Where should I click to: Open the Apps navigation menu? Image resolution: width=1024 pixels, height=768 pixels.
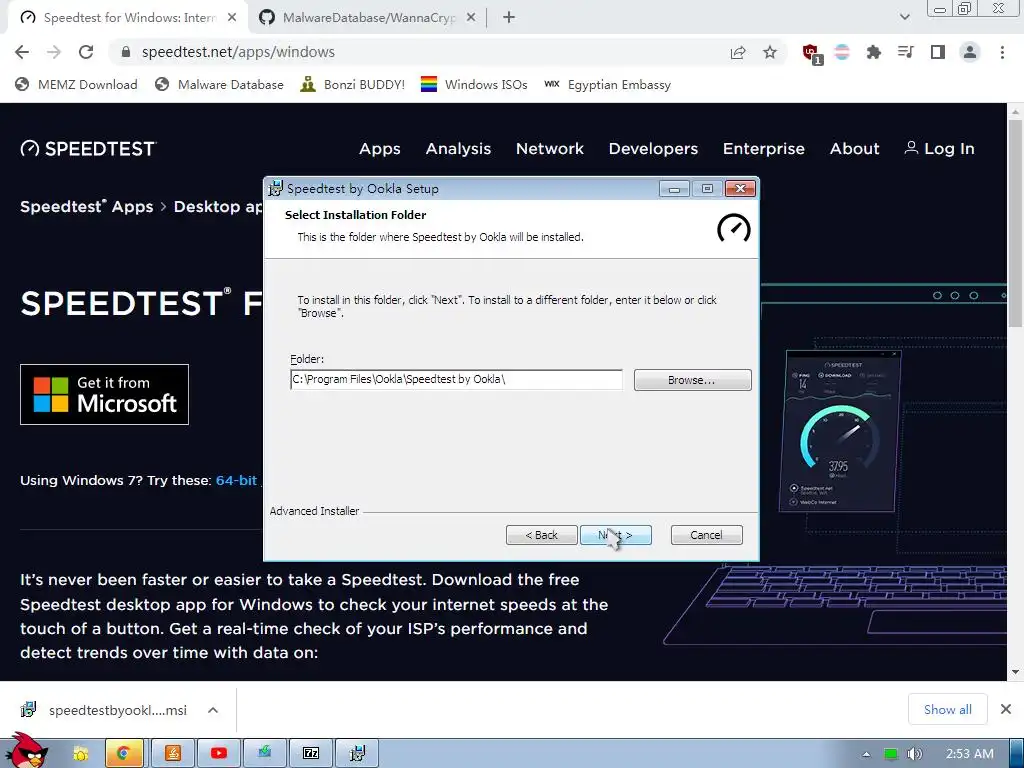point(379,149)
